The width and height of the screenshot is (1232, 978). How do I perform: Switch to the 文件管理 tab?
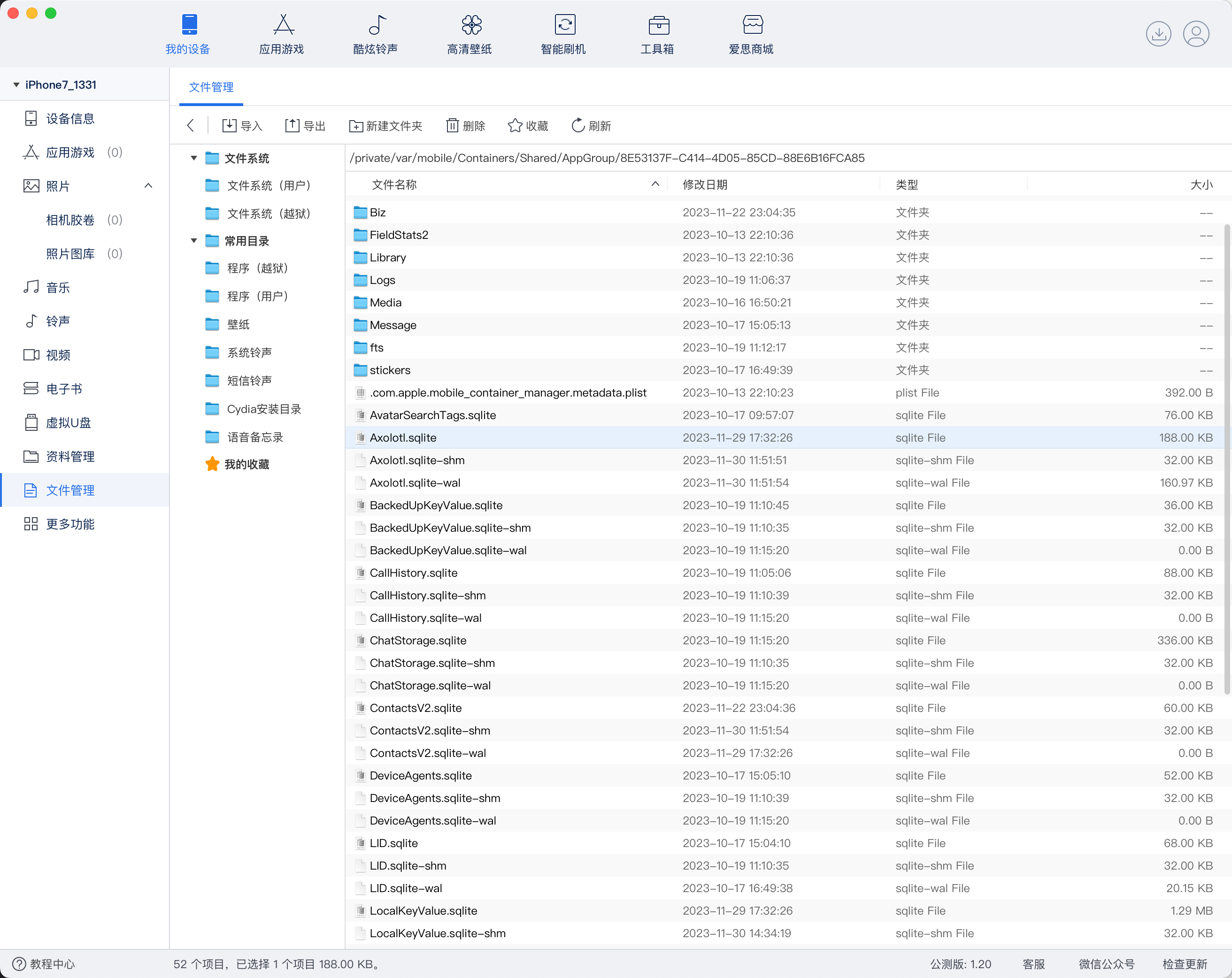point(211,87)
